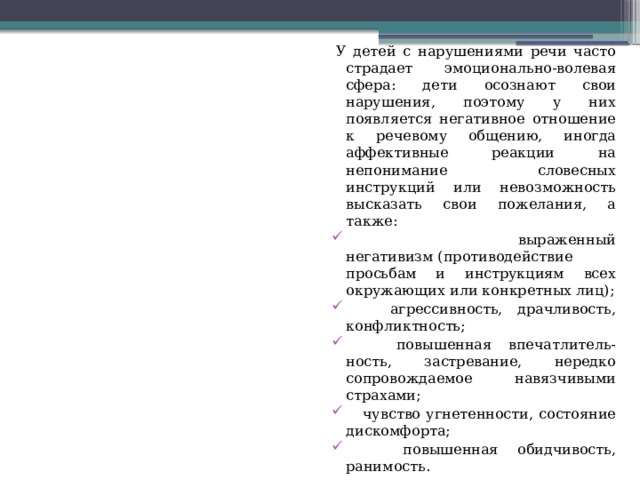The width and height of the screenshot is (640, 480).
Task: Click the line "повышенная впечатлитель-"
Action: [x=506, y=345]
